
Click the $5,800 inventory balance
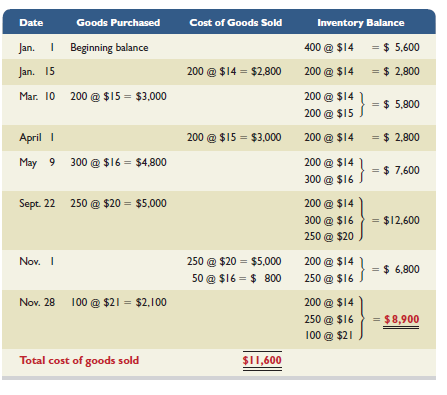[401, 104]
